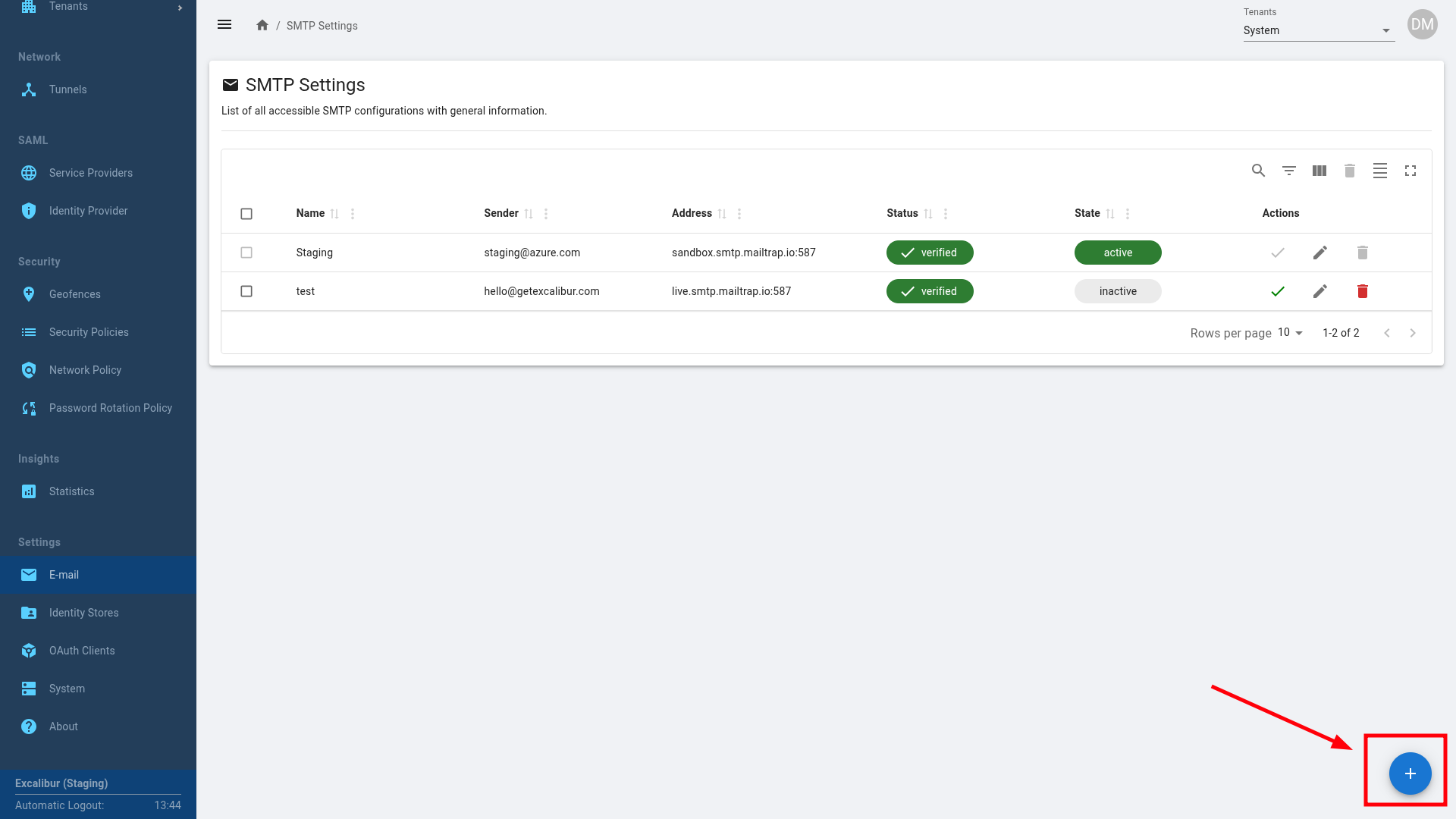This screenshot has height=819, width=1456.
Task: Open Identity Stores in sidebar
Action: point(83,613)
